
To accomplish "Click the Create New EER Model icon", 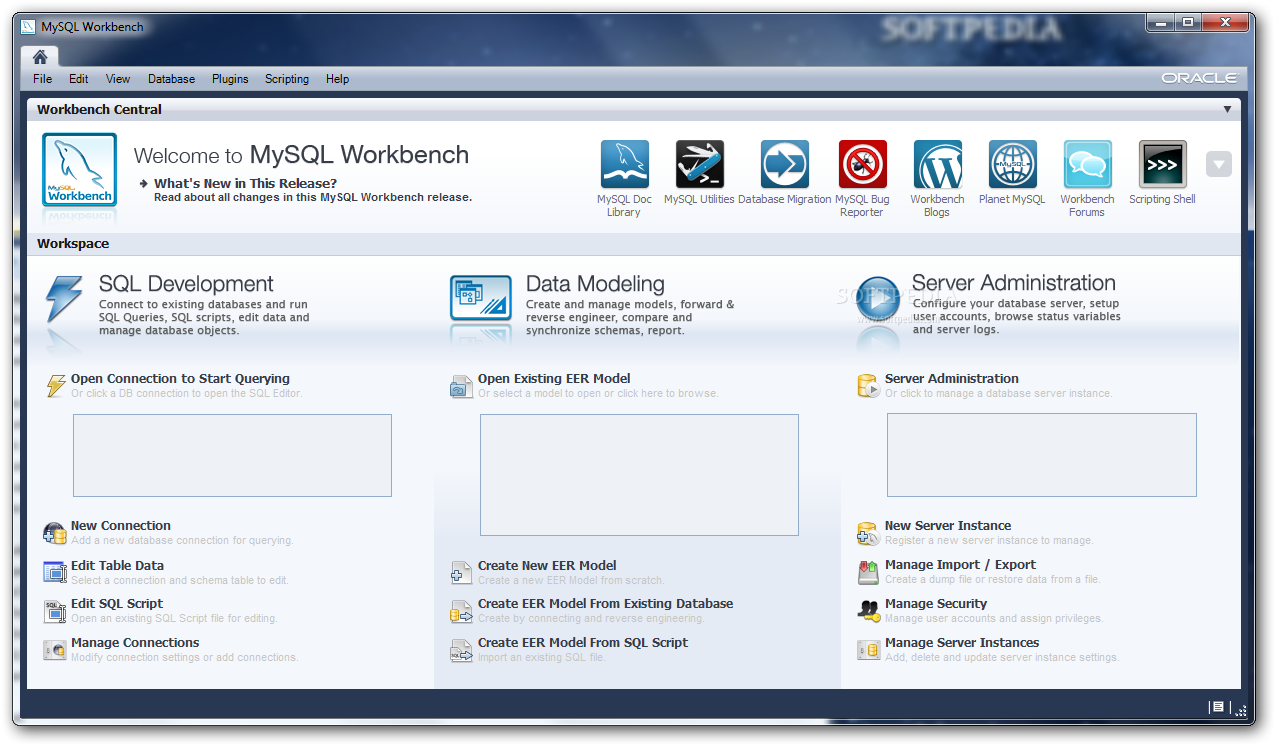I will tap(461, 572).
